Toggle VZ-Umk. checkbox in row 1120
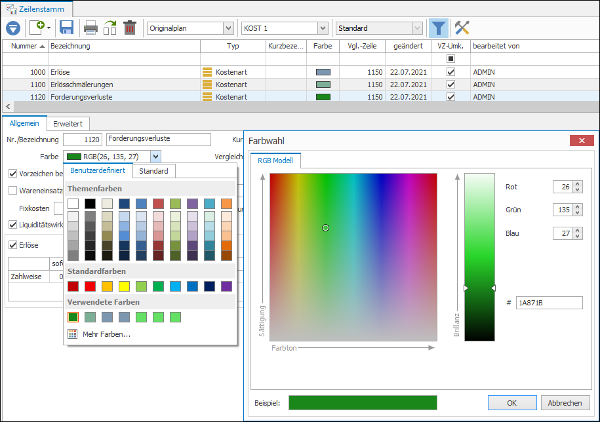 click(451, 96)
